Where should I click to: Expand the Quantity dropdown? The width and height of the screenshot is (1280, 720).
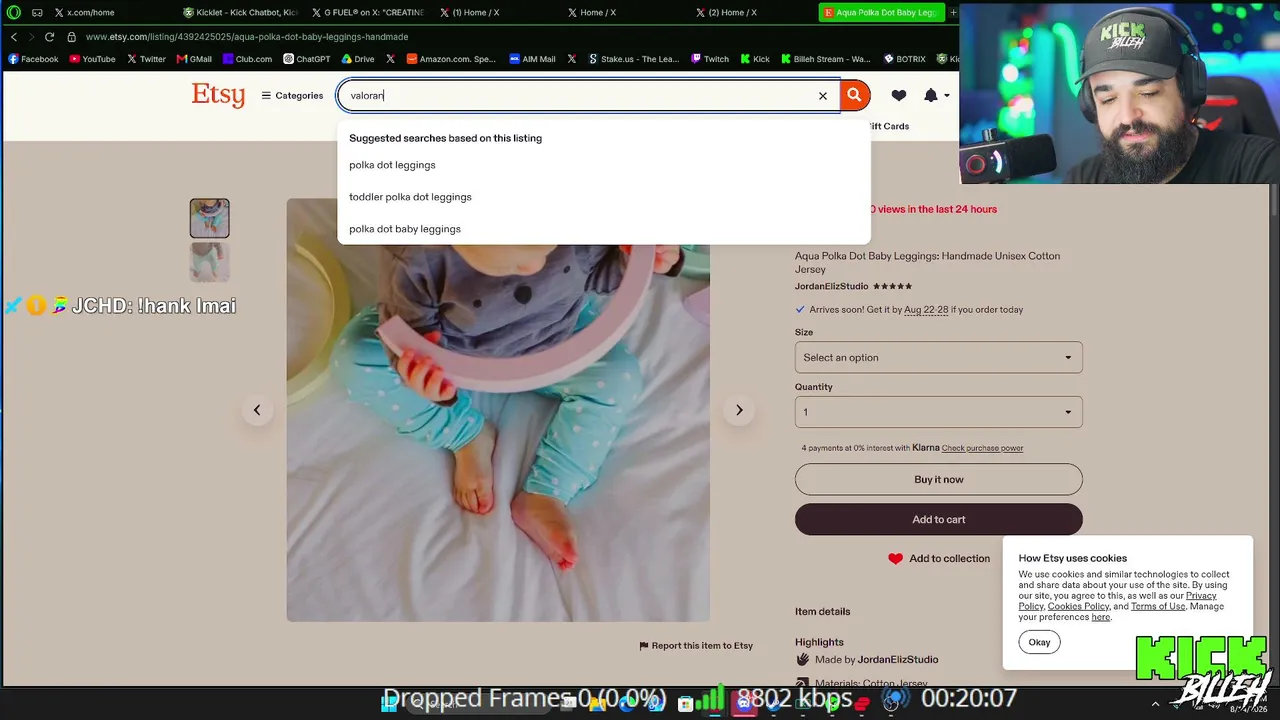(939, 412)
